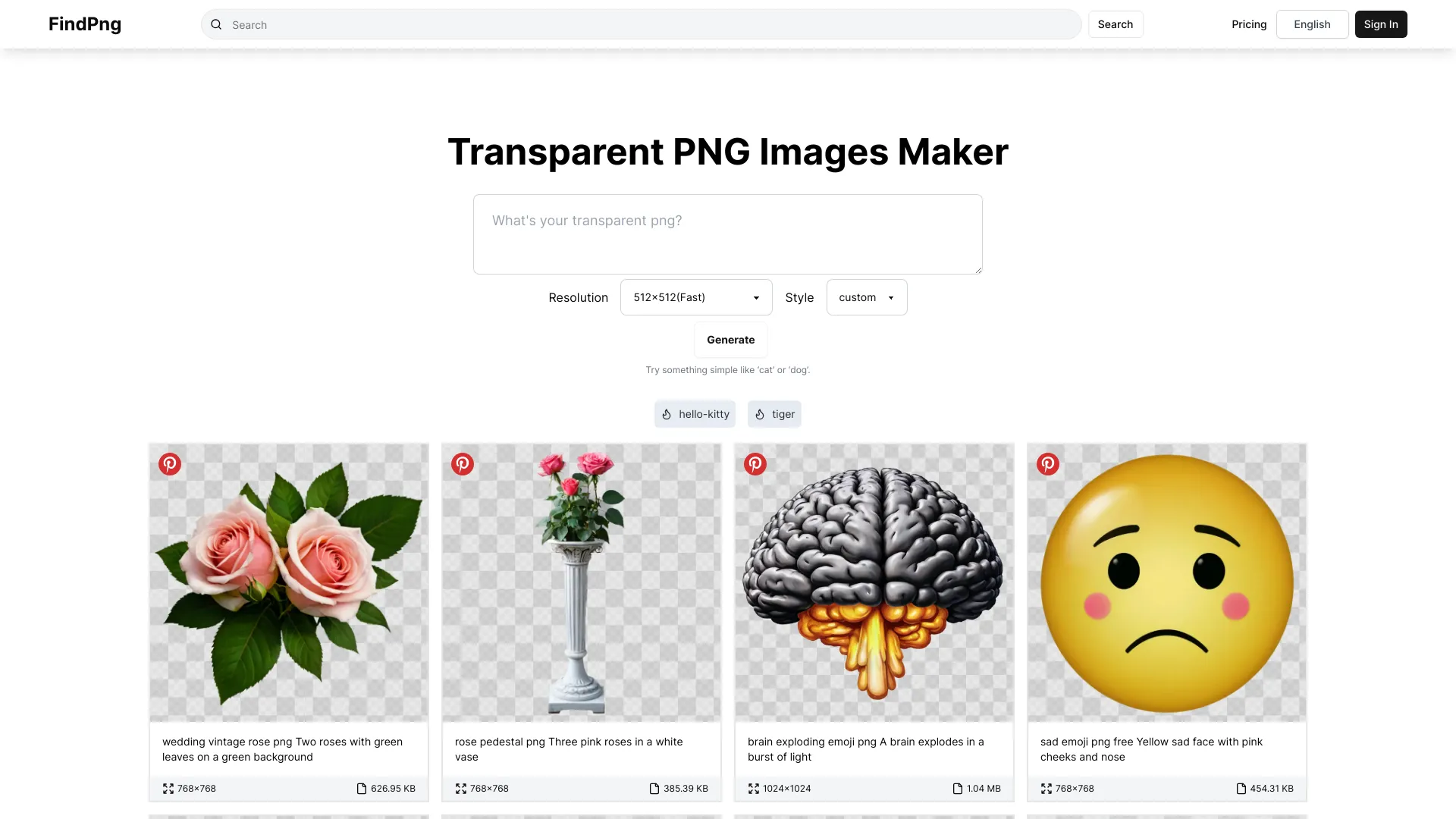
Task: Click the flame icon on the hello-kitty suggestion
Action: pos(667,414)
